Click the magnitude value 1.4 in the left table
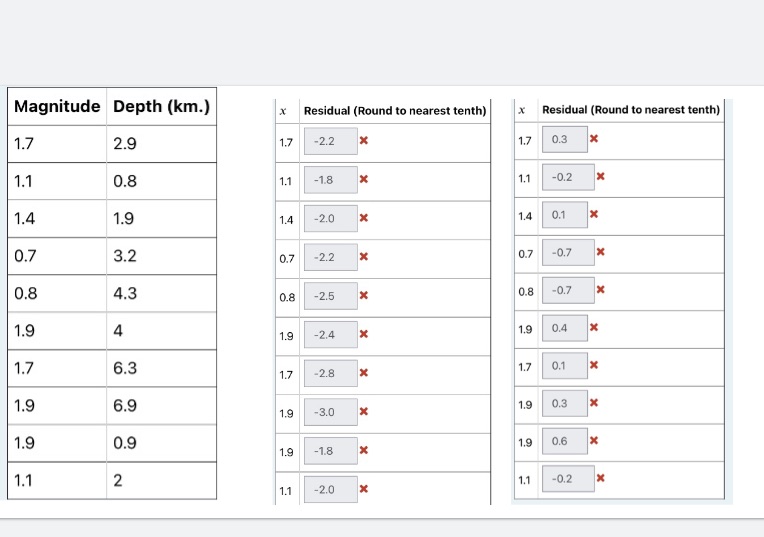Screen dimensions: 764x537 click(x=24, y=218)
